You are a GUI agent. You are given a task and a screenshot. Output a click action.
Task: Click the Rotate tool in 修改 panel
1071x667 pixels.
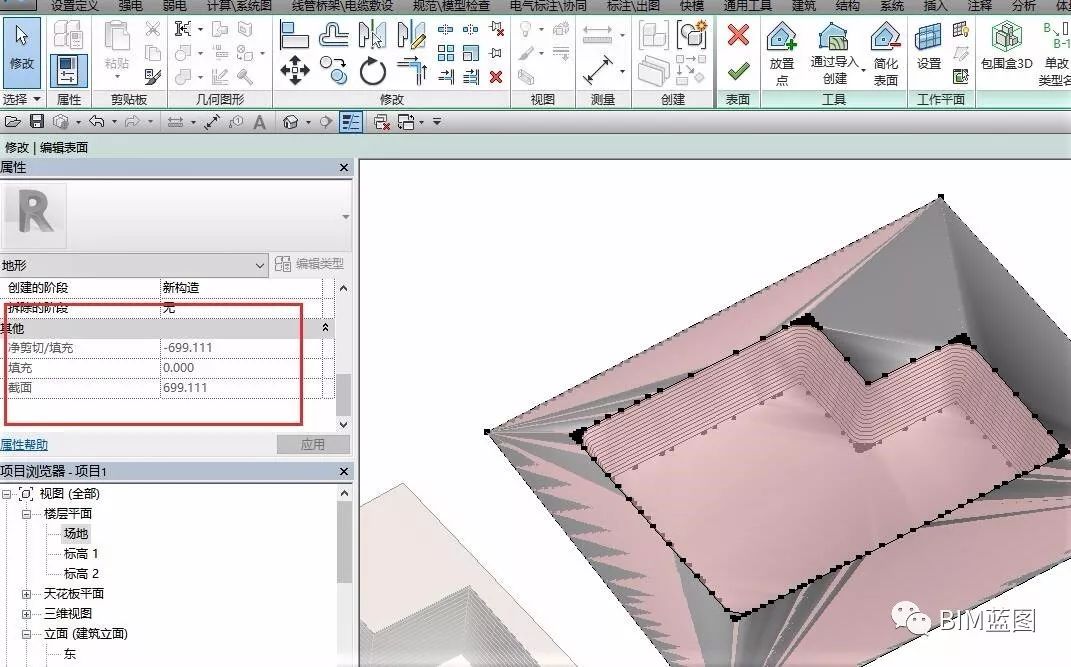[373, 71]
